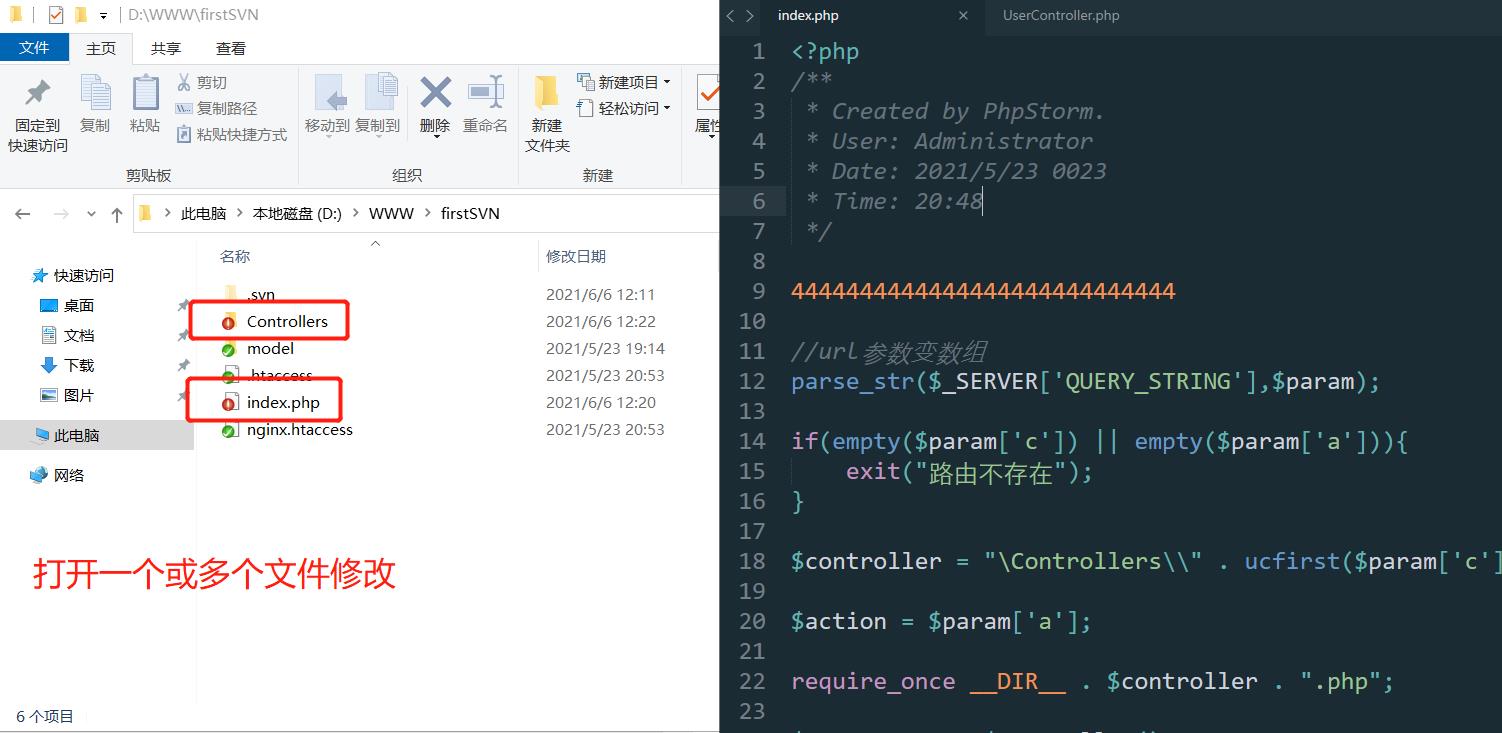Click the model folder green check icon
This screenshot has width=1502, height=733.
point(229,348)
